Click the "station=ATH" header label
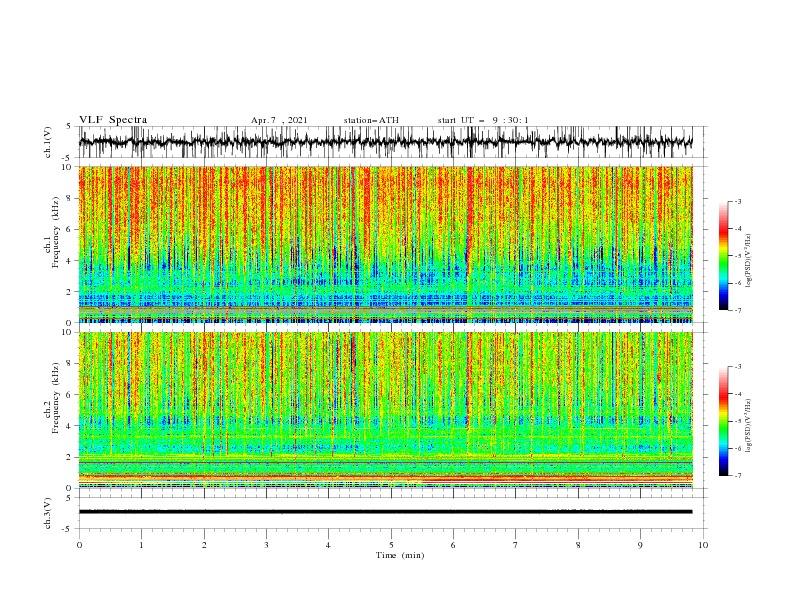 tap(371, 120)
